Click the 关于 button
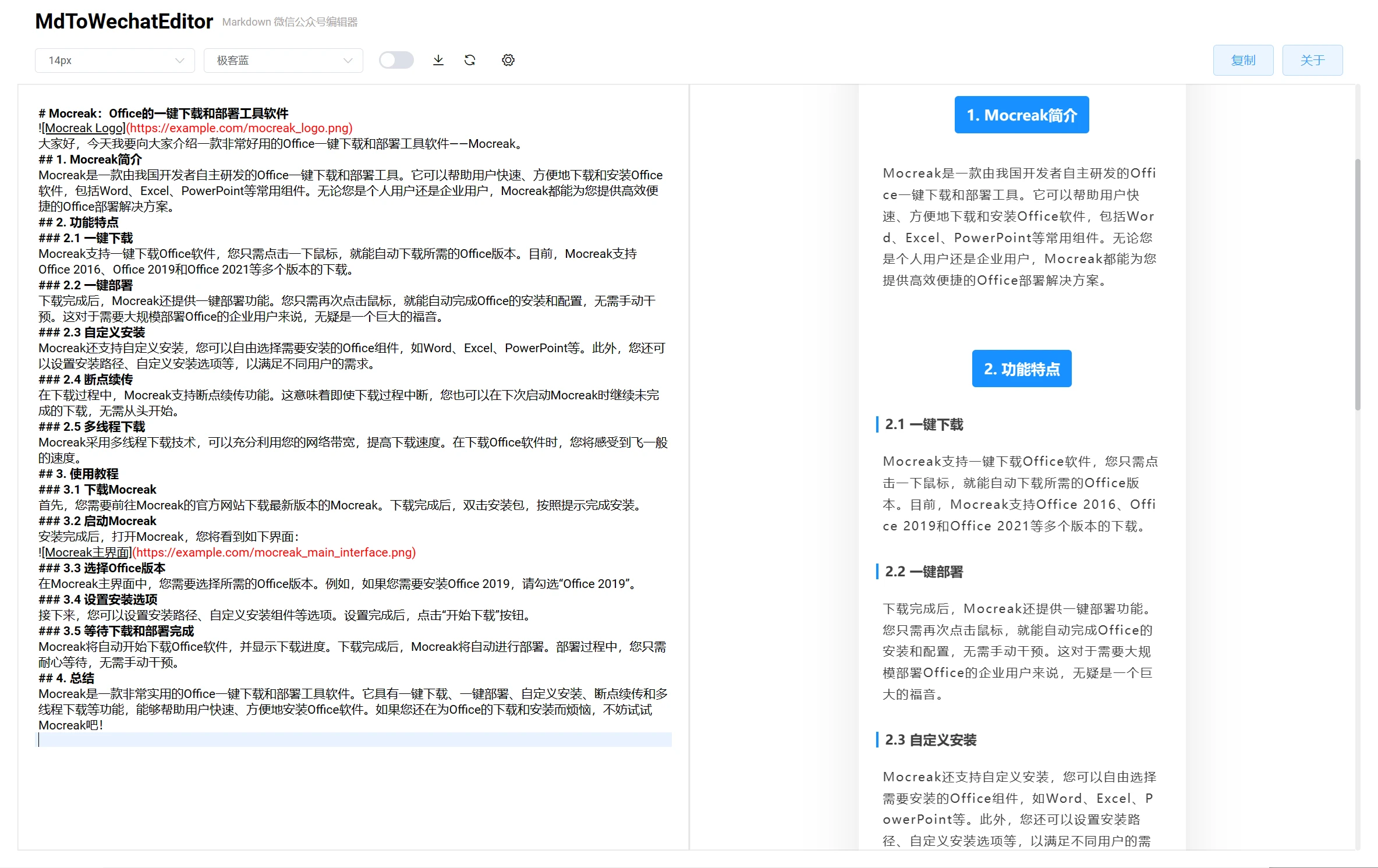The image size is (1378, 868). point(1312,60)
